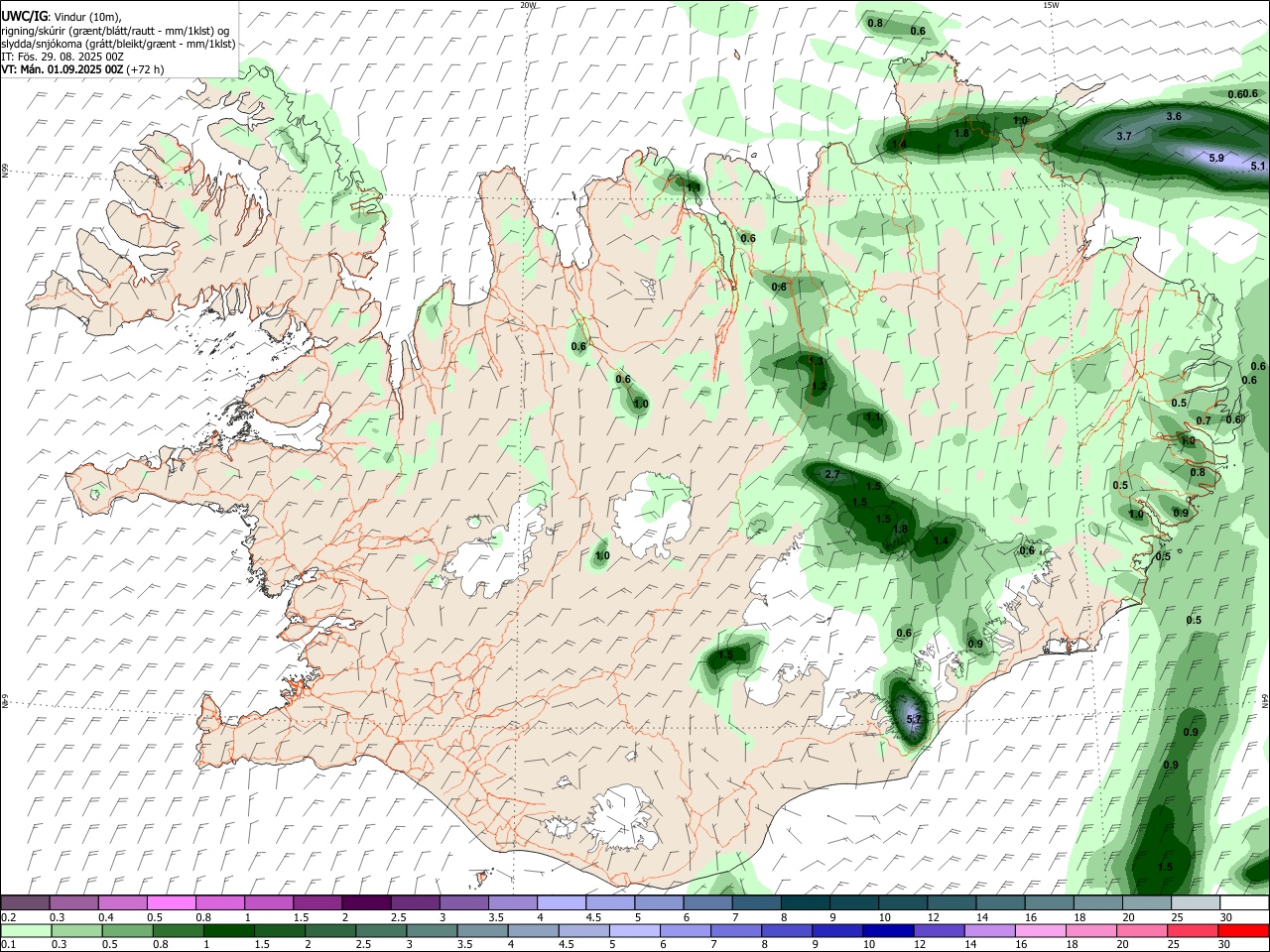Click the 0.1 label under lower legend
Viewport: 1270px width, 952px height.
8,944
